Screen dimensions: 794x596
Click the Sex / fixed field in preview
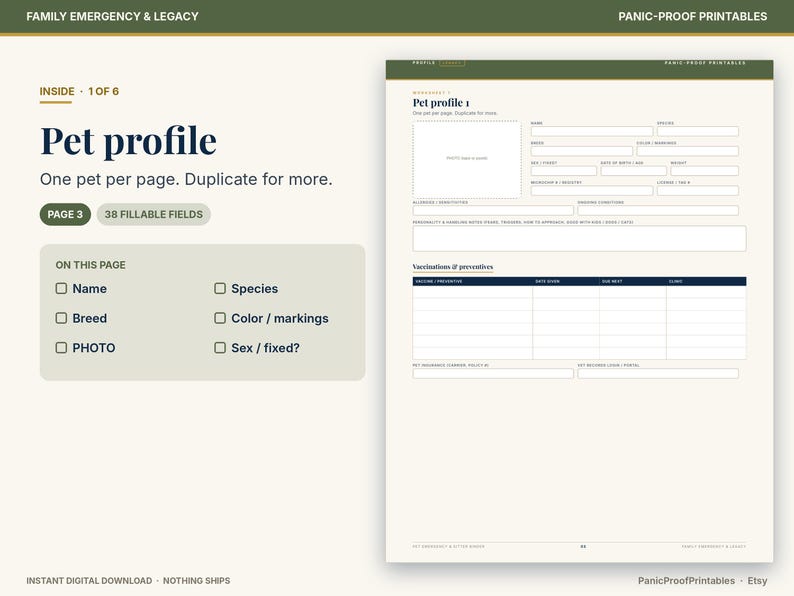564,171
